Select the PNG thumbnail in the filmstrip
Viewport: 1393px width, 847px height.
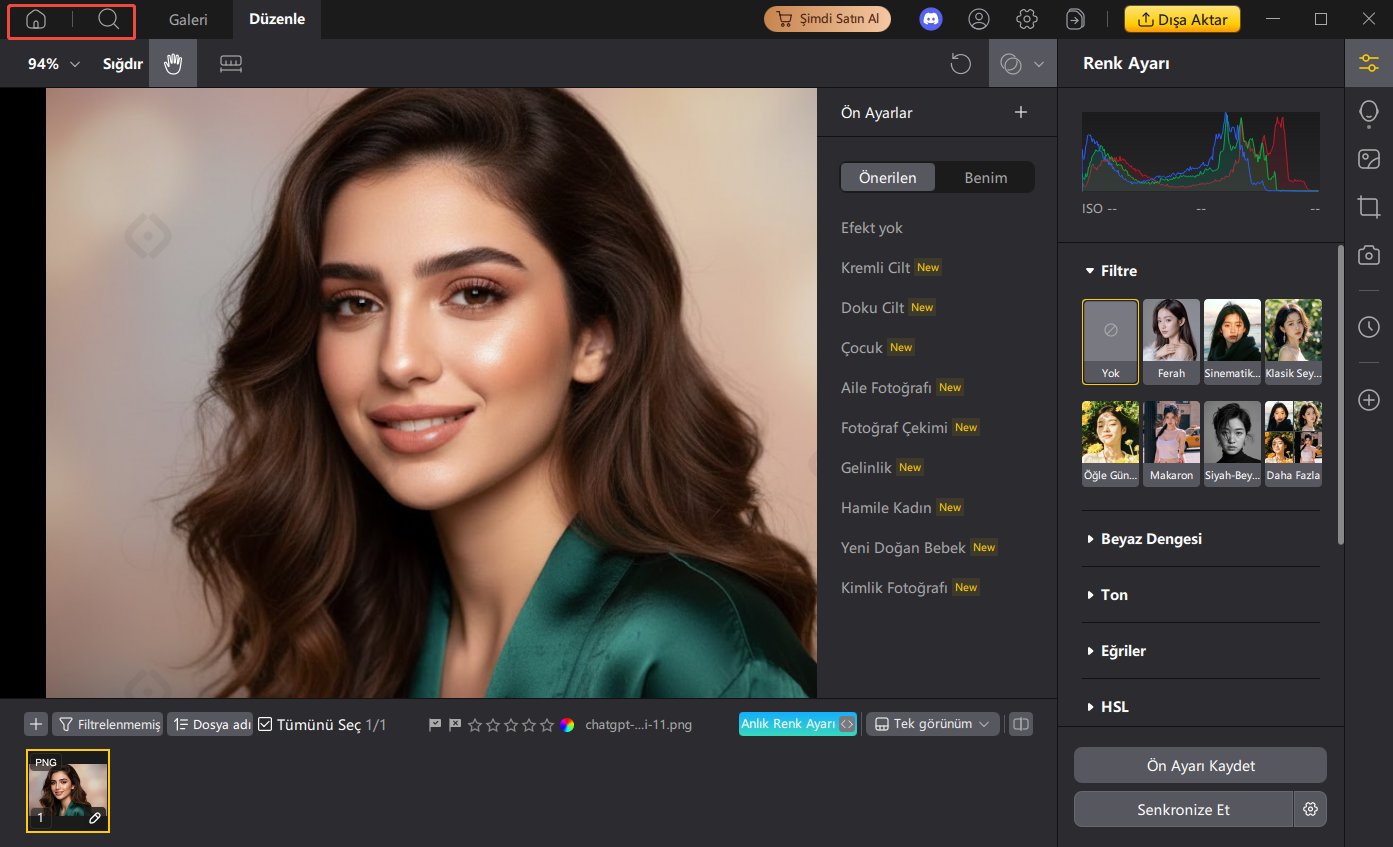(x=68, y=790)
